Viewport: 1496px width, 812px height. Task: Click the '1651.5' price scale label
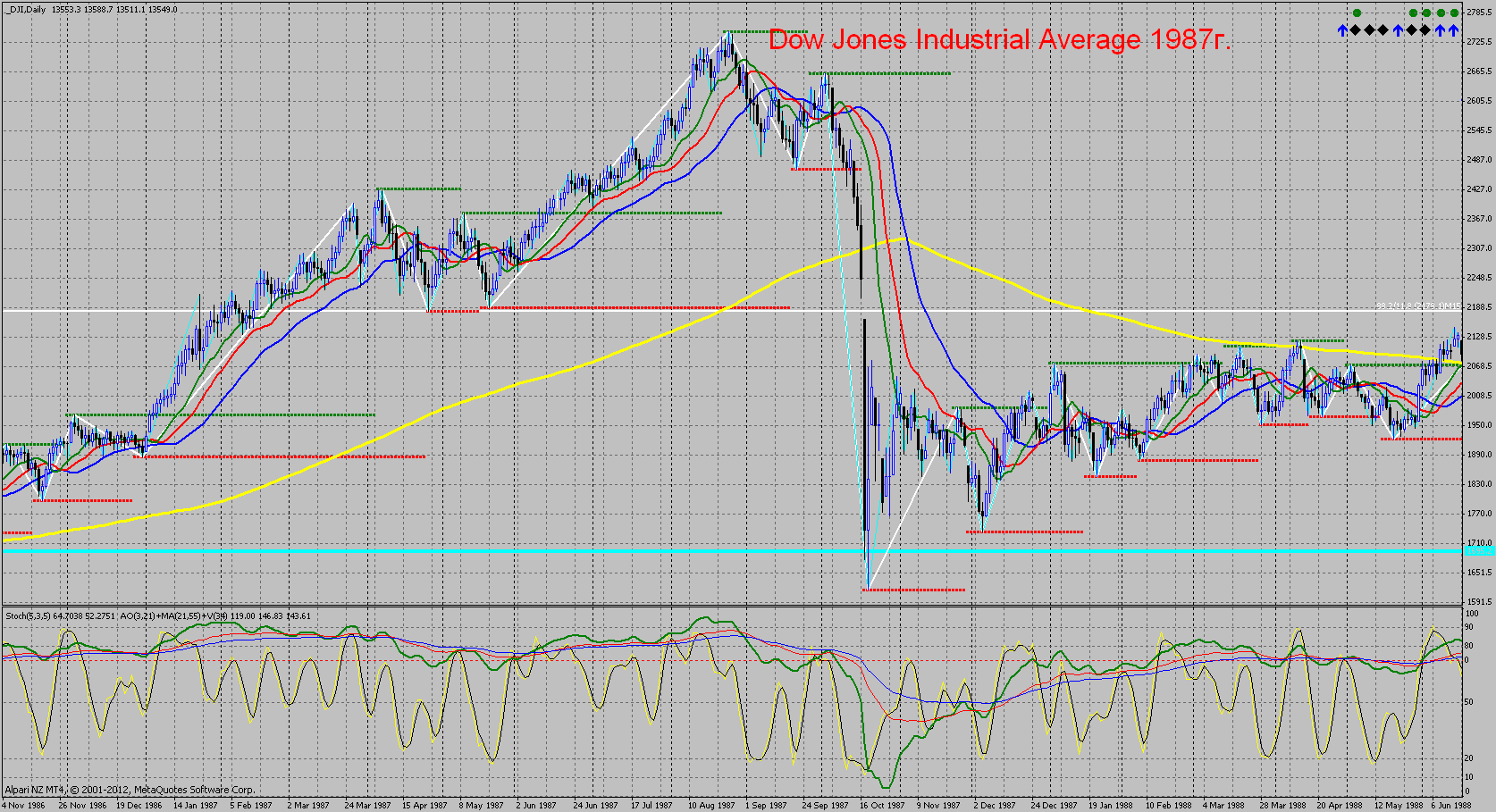pos(1480,573)
